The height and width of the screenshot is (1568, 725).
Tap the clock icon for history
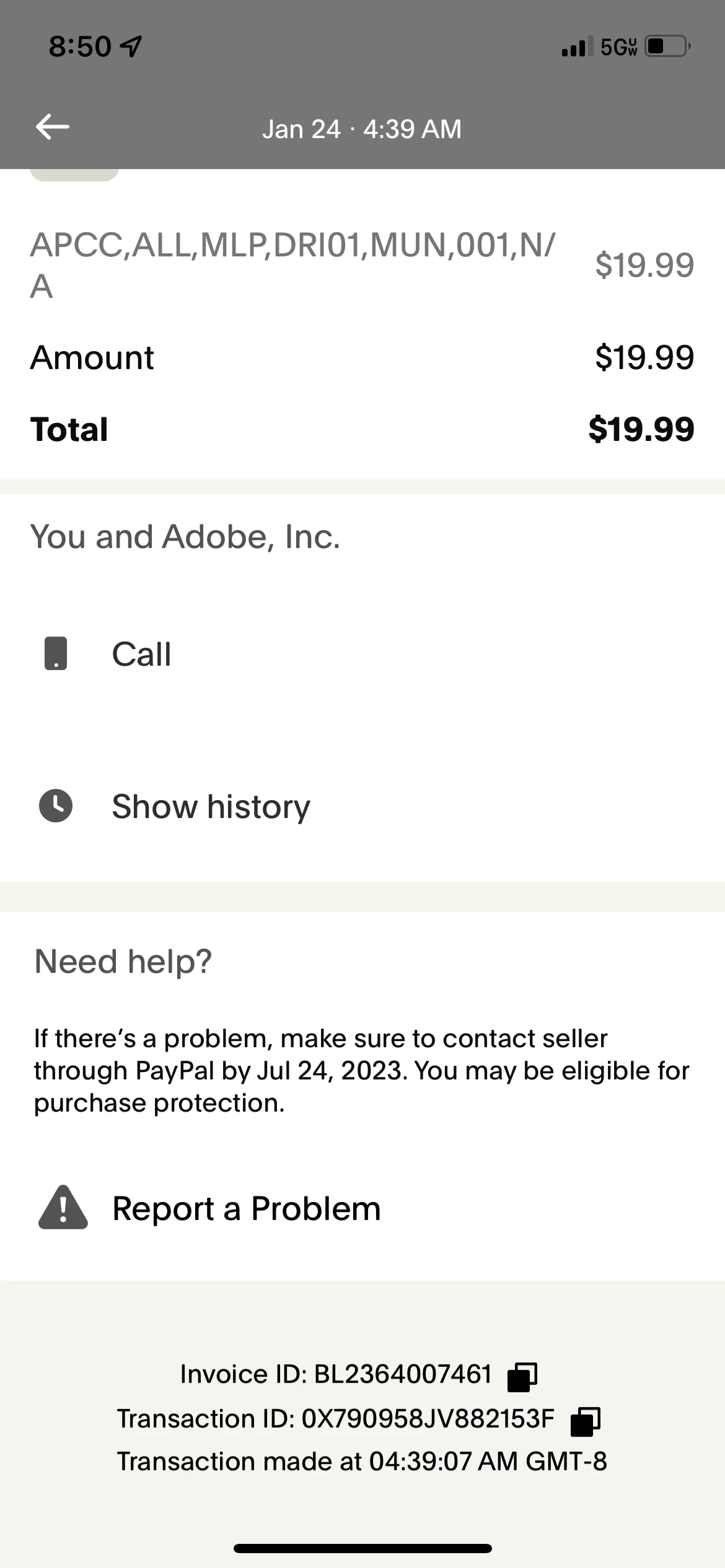(56, 806)
